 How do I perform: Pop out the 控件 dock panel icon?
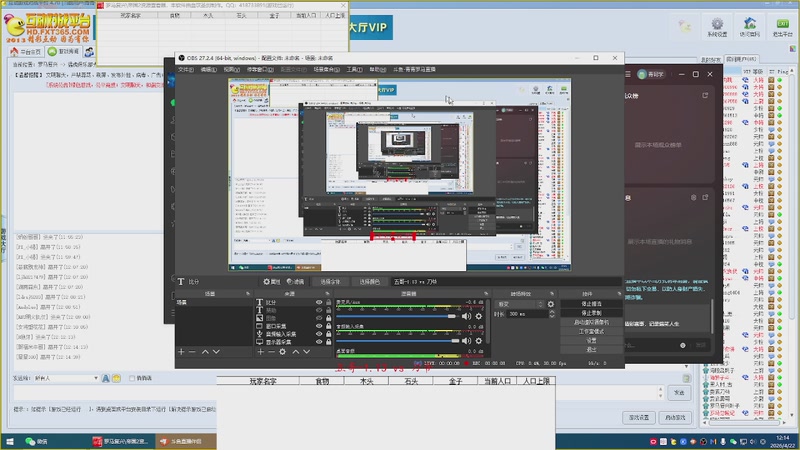tap(619, 294)
